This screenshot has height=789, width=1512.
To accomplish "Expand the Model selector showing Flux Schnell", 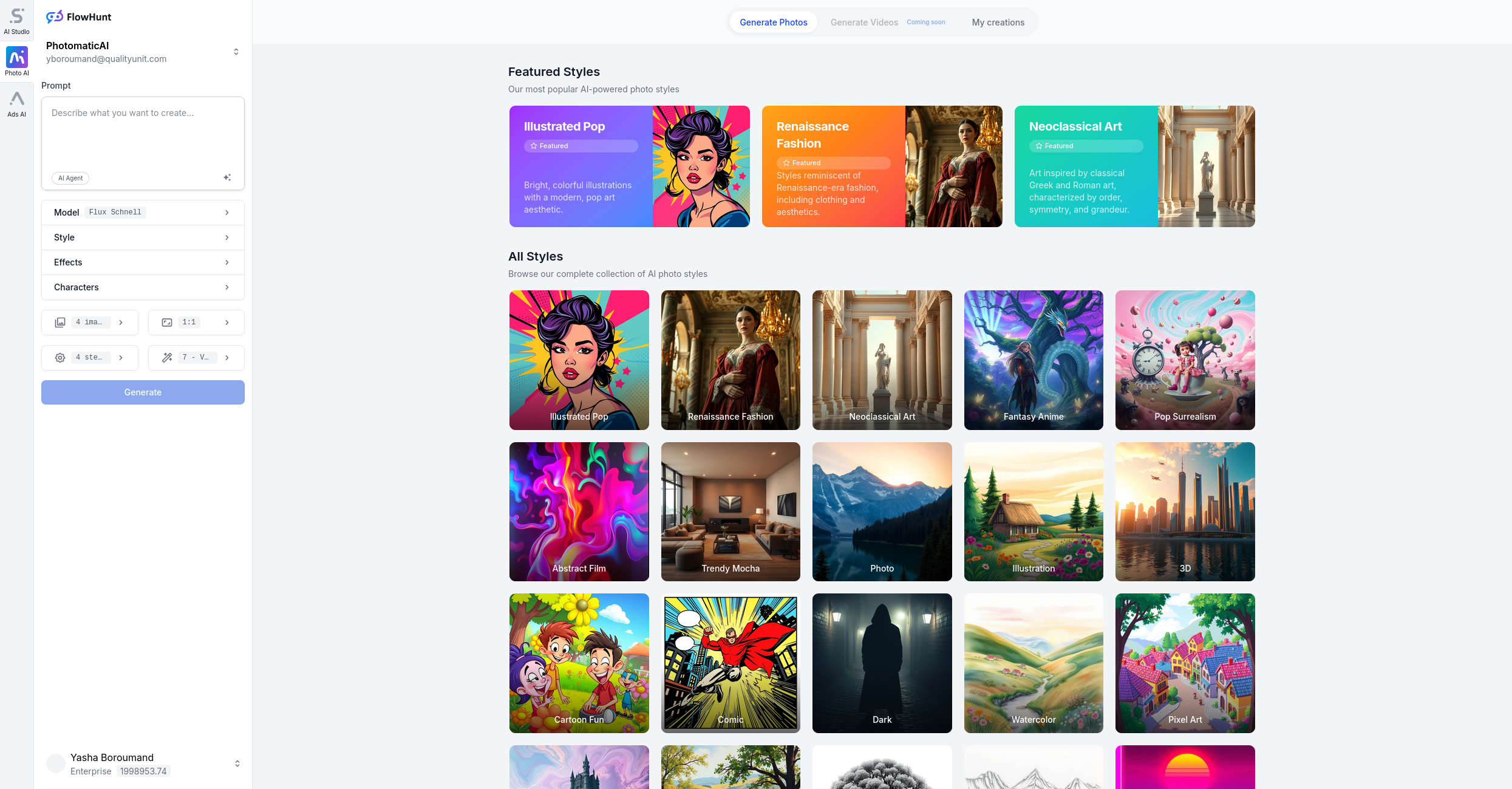I will pos(142,212).
